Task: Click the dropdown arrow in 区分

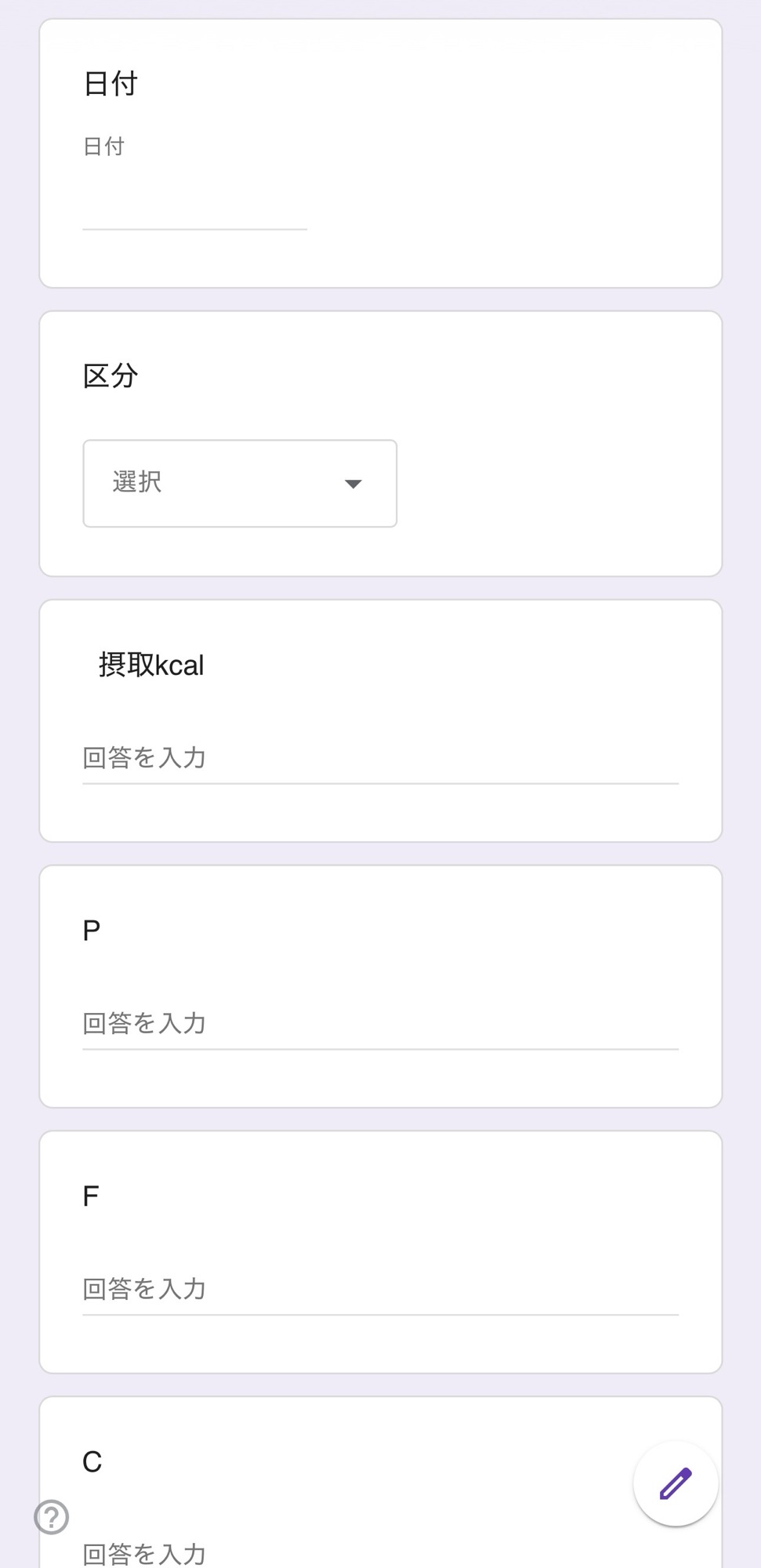Action: [353, 484]
